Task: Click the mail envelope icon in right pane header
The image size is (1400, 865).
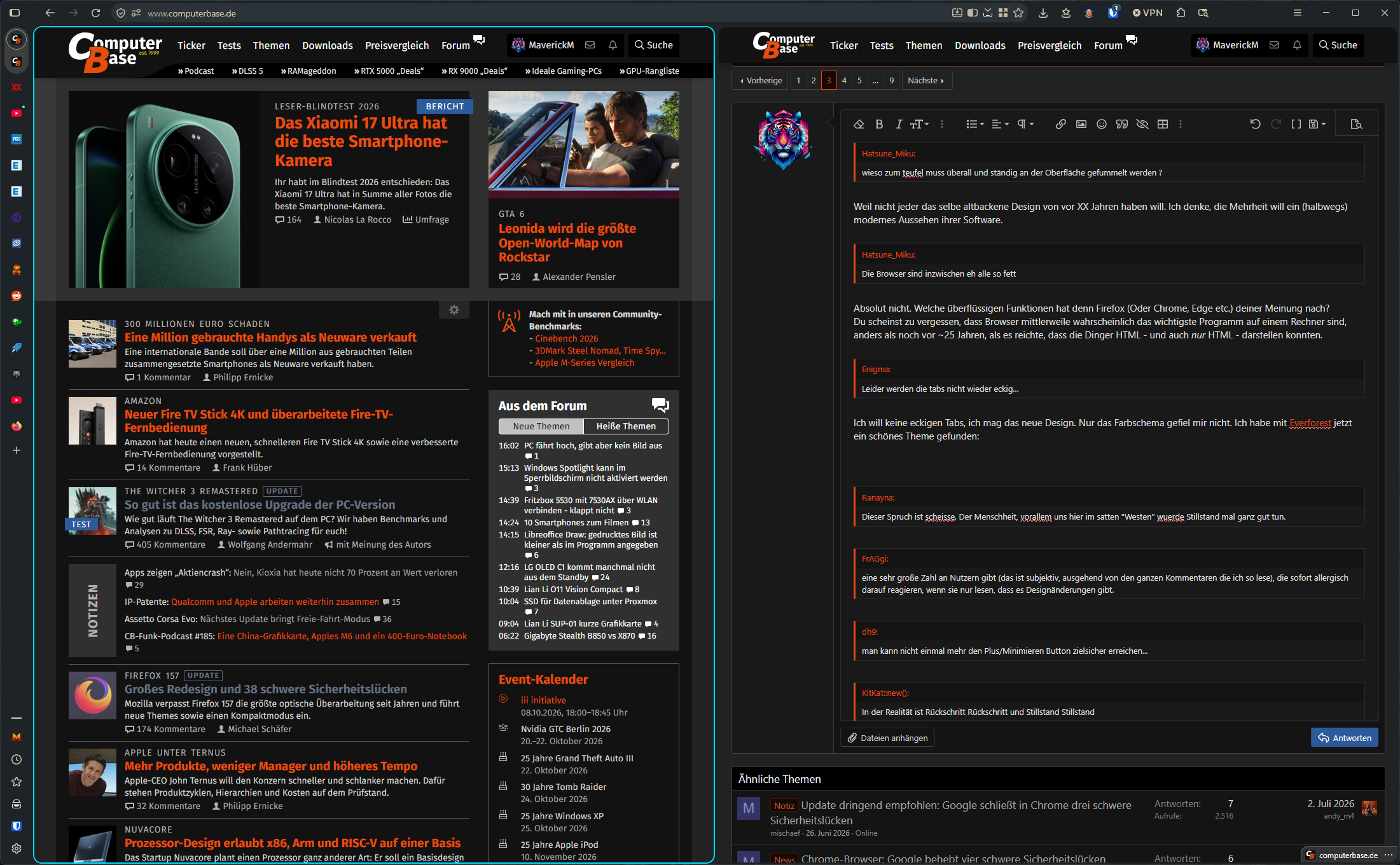Action: (1274, 45)
